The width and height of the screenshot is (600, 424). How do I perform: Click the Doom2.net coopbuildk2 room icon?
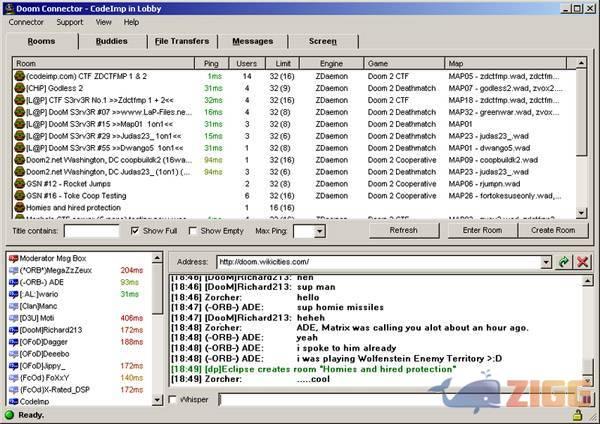click(20, 160)
